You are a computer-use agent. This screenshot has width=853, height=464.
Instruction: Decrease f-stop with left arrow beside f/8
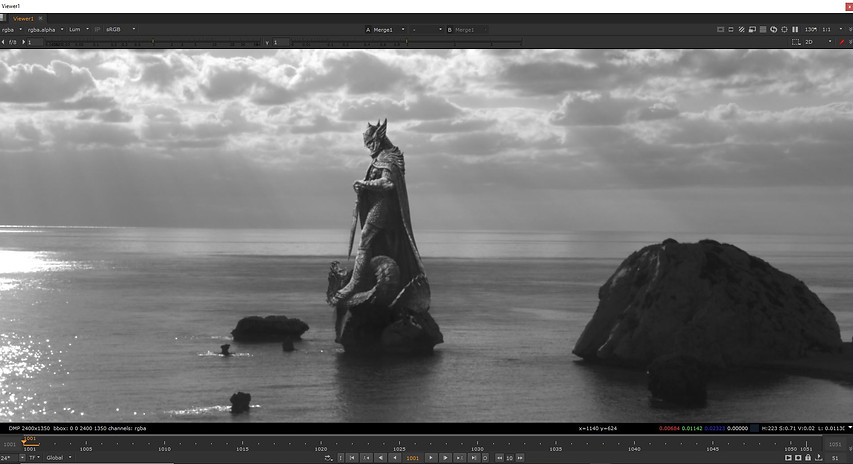coord(3,42)
